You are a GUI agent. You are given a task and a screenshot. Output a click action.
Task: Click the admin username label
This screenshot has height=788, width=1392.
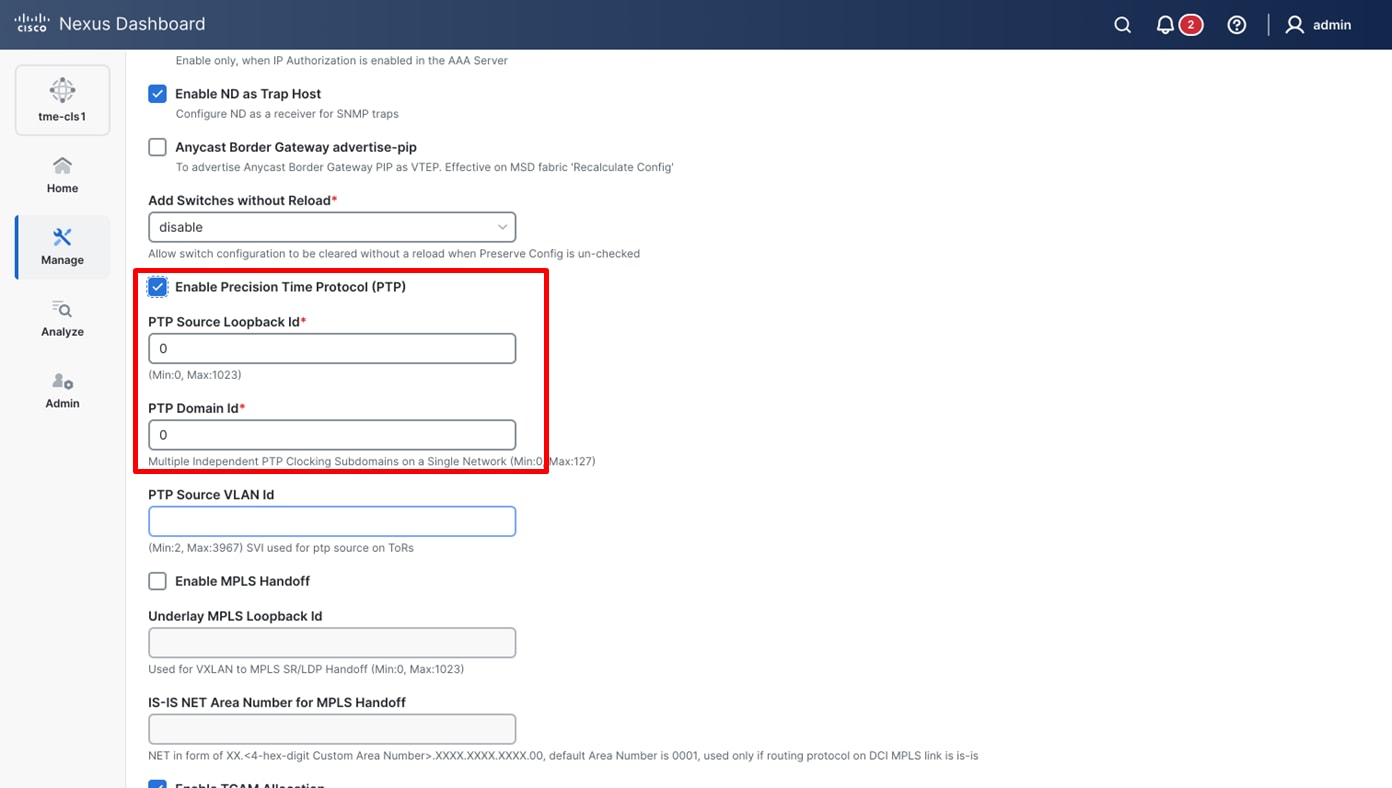point(1332,25)
